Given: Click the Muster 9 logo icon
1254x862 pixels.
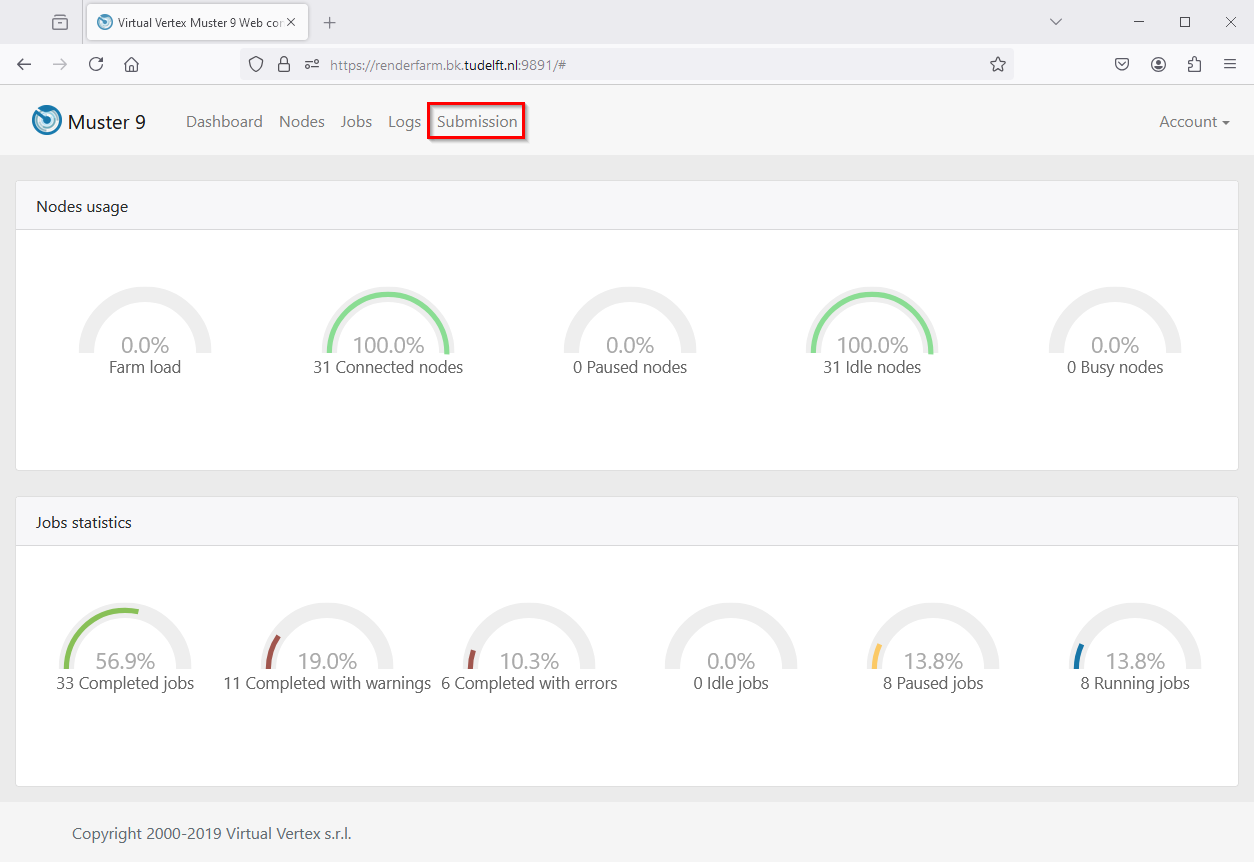Looking at the screenshot, I should click(x=46, y=121).
